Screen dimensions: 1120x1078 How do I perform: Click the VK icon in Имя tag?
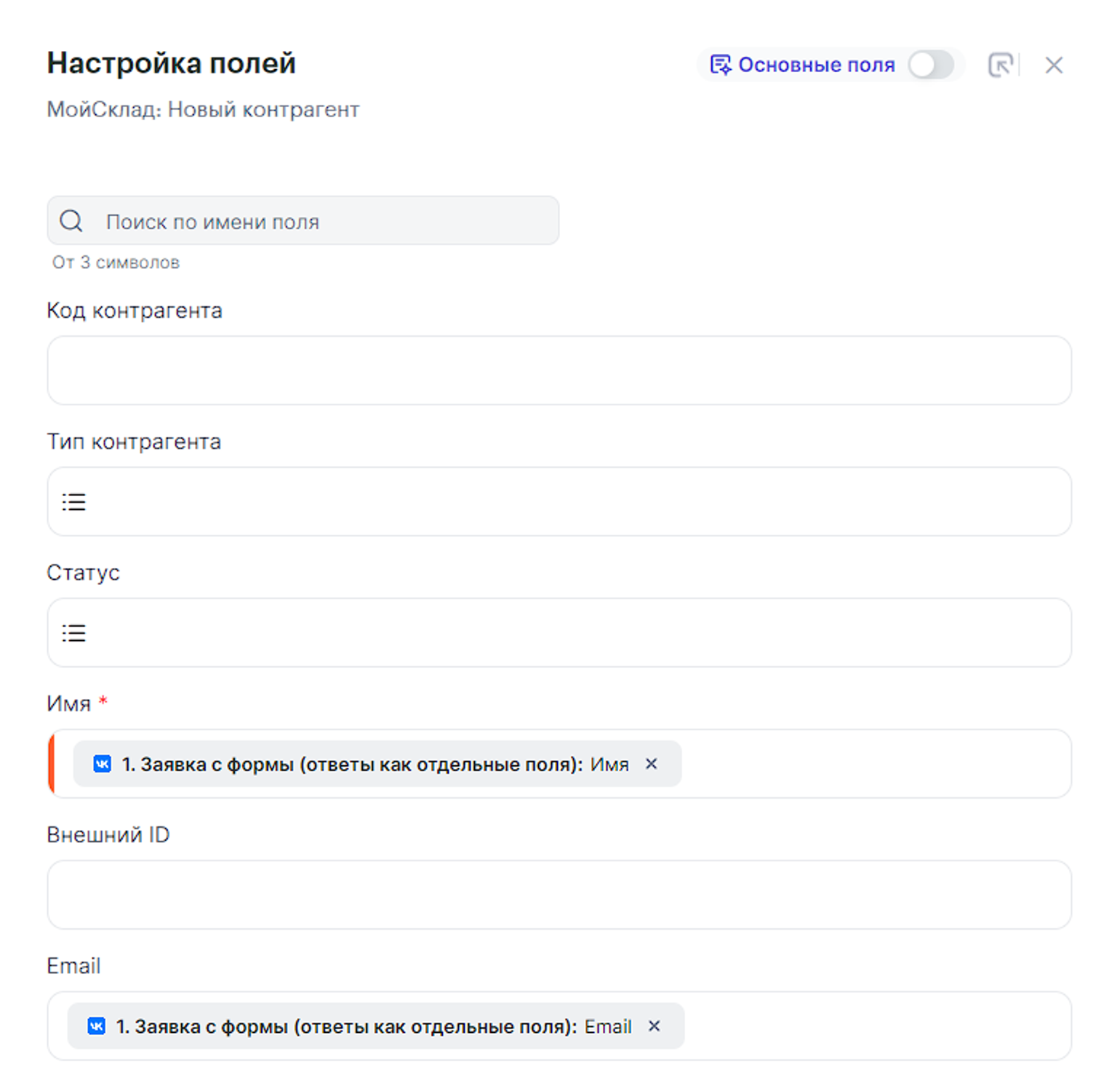pyautogui.click(x=103, y=764)
